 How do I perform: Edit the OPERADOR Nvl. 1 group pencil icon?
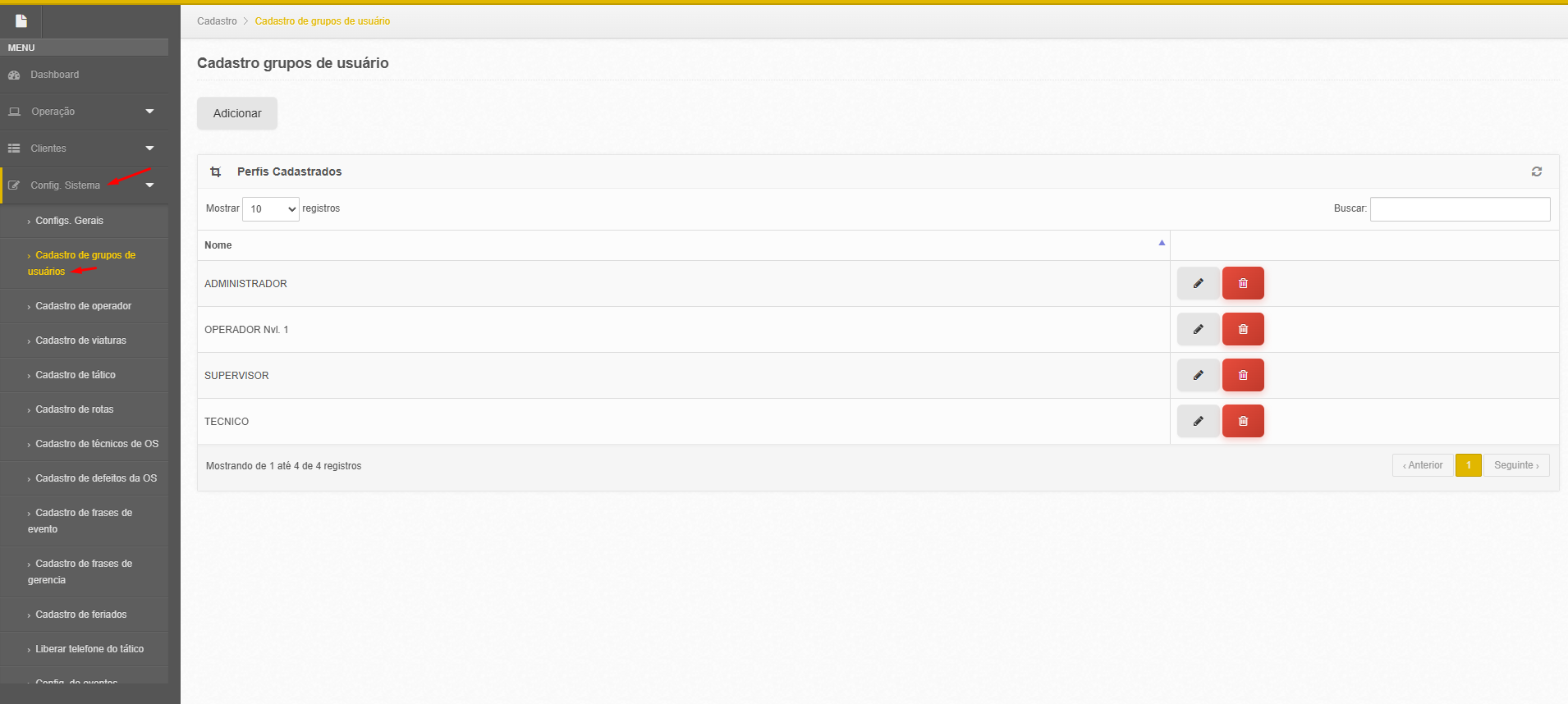point(1198,329)
